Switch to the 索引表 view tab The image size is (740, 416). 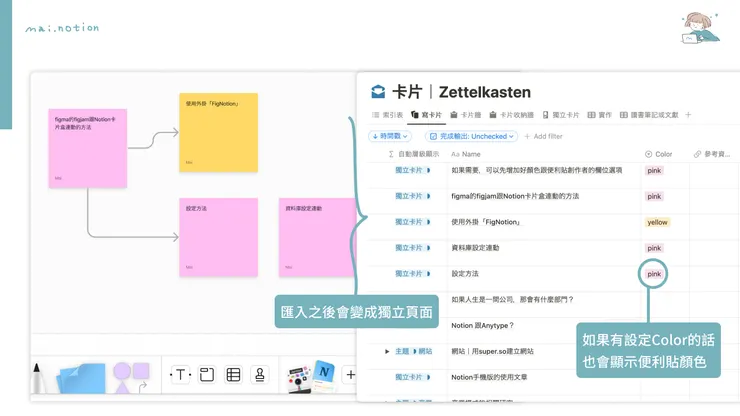(x=387, y=115)
